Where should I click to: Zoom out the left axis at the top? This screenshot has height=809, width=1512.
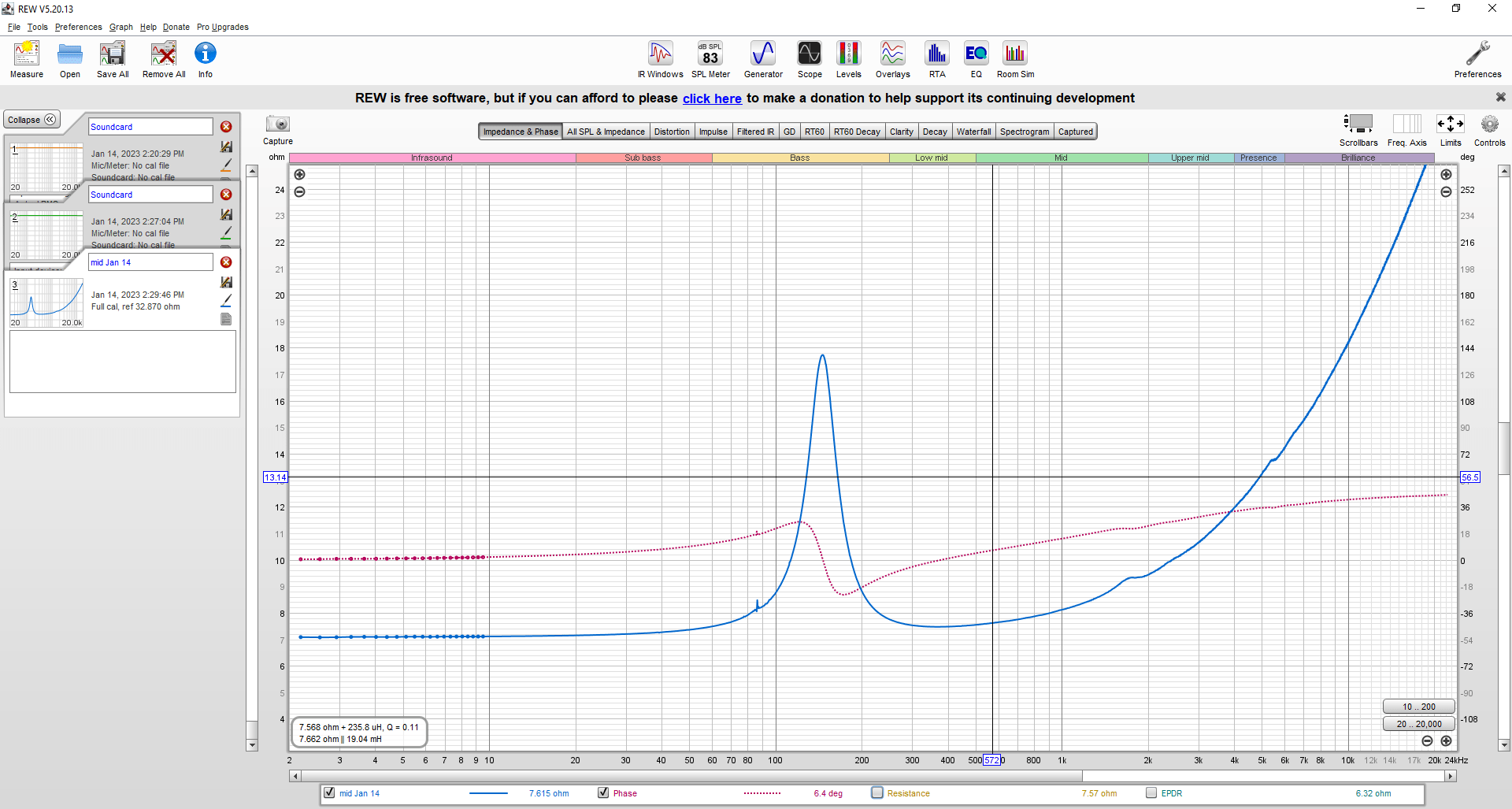(x=299, y=192)
